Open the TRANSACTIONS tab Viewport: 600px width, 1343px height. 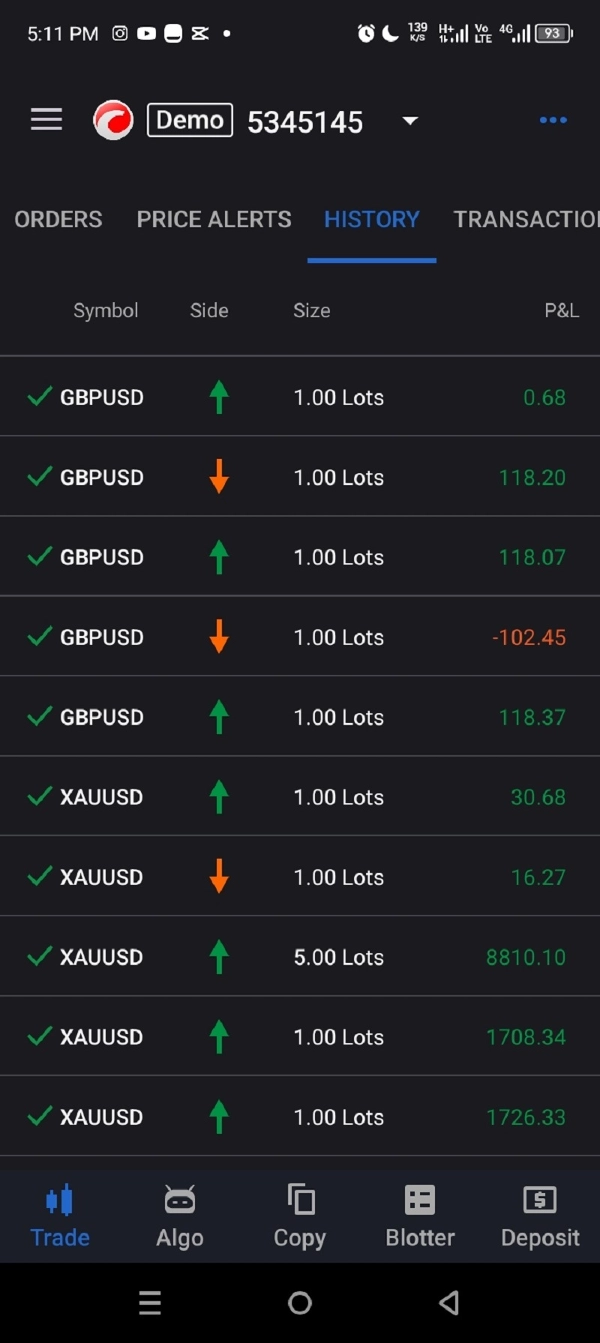click(x=526, y=219)
